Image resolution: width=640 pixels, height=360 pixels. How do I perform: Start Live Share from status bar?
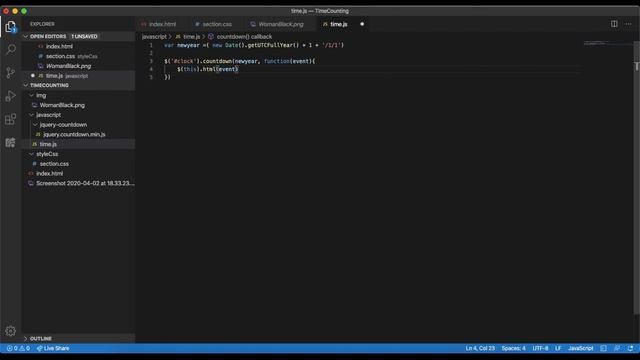53,348
